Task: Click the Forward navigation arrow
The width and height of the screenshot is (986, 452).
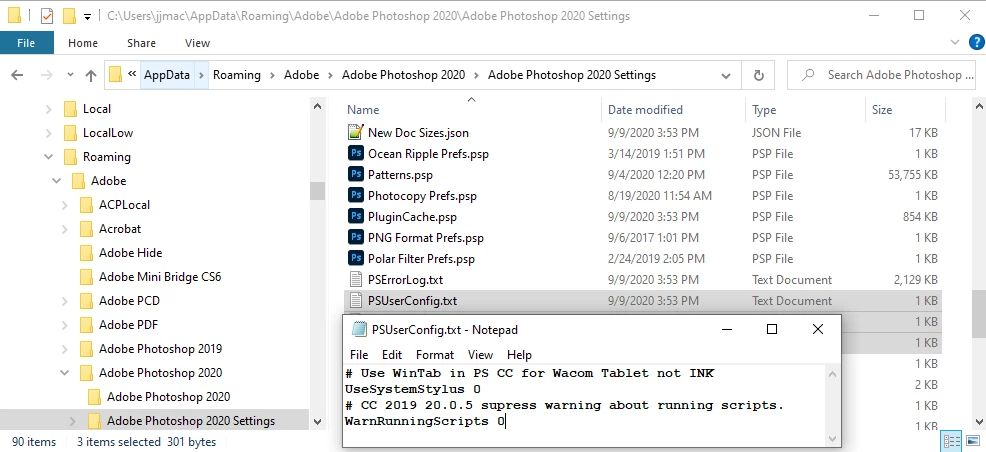Action: 47,75
